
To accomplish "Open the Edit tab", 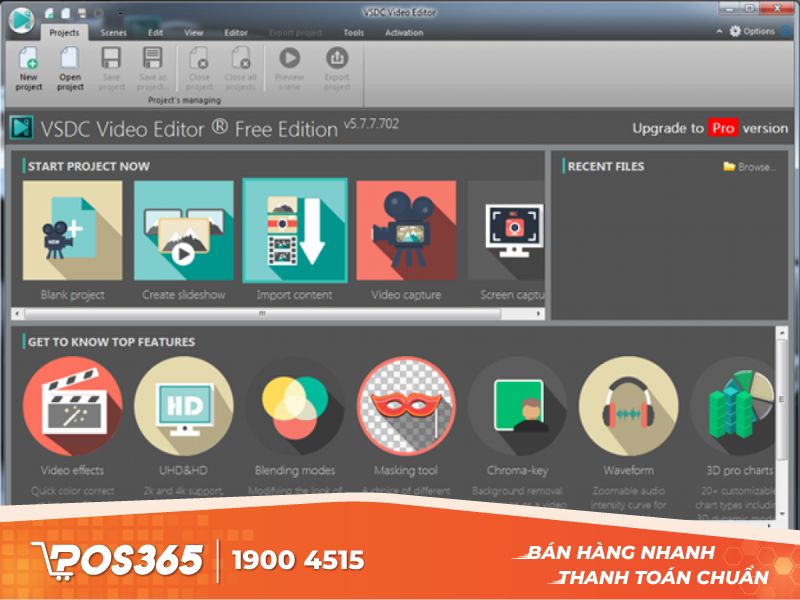I will coord(156,32).
